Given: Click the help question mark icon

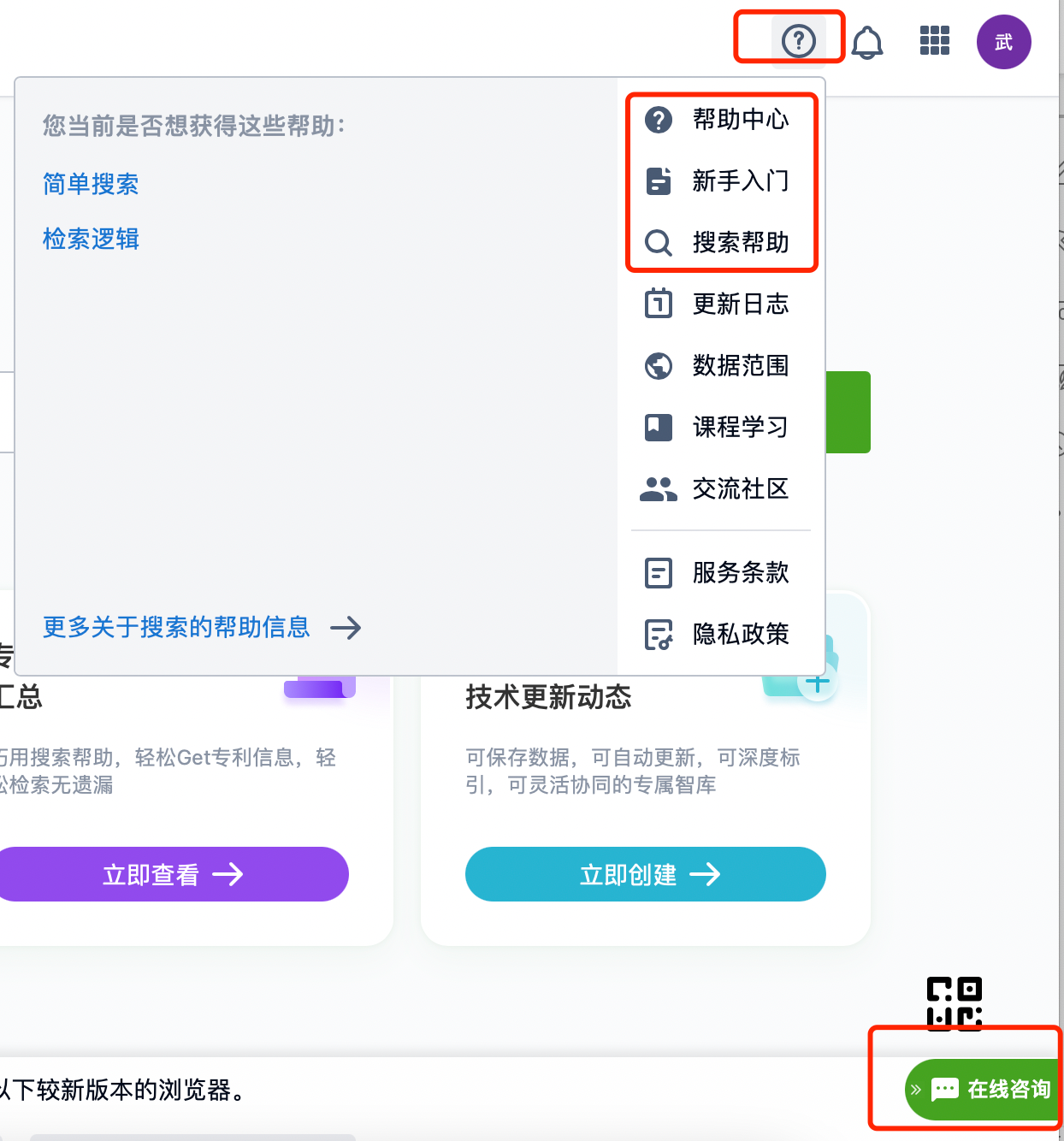Looking at the screenshot, I should (x=798, y=40).
